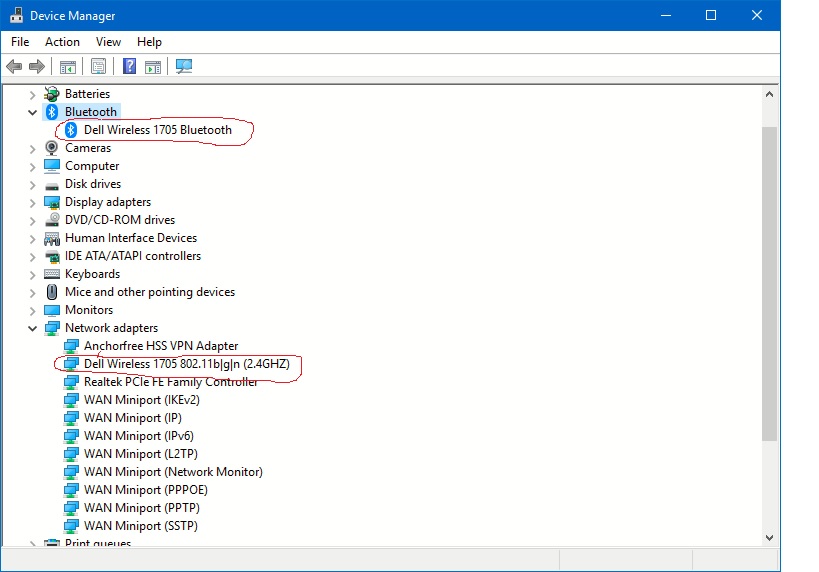
Task: Select Dell Wireless 1705 802.11b|g|n adapter
Action: click(x=186, y=364)
